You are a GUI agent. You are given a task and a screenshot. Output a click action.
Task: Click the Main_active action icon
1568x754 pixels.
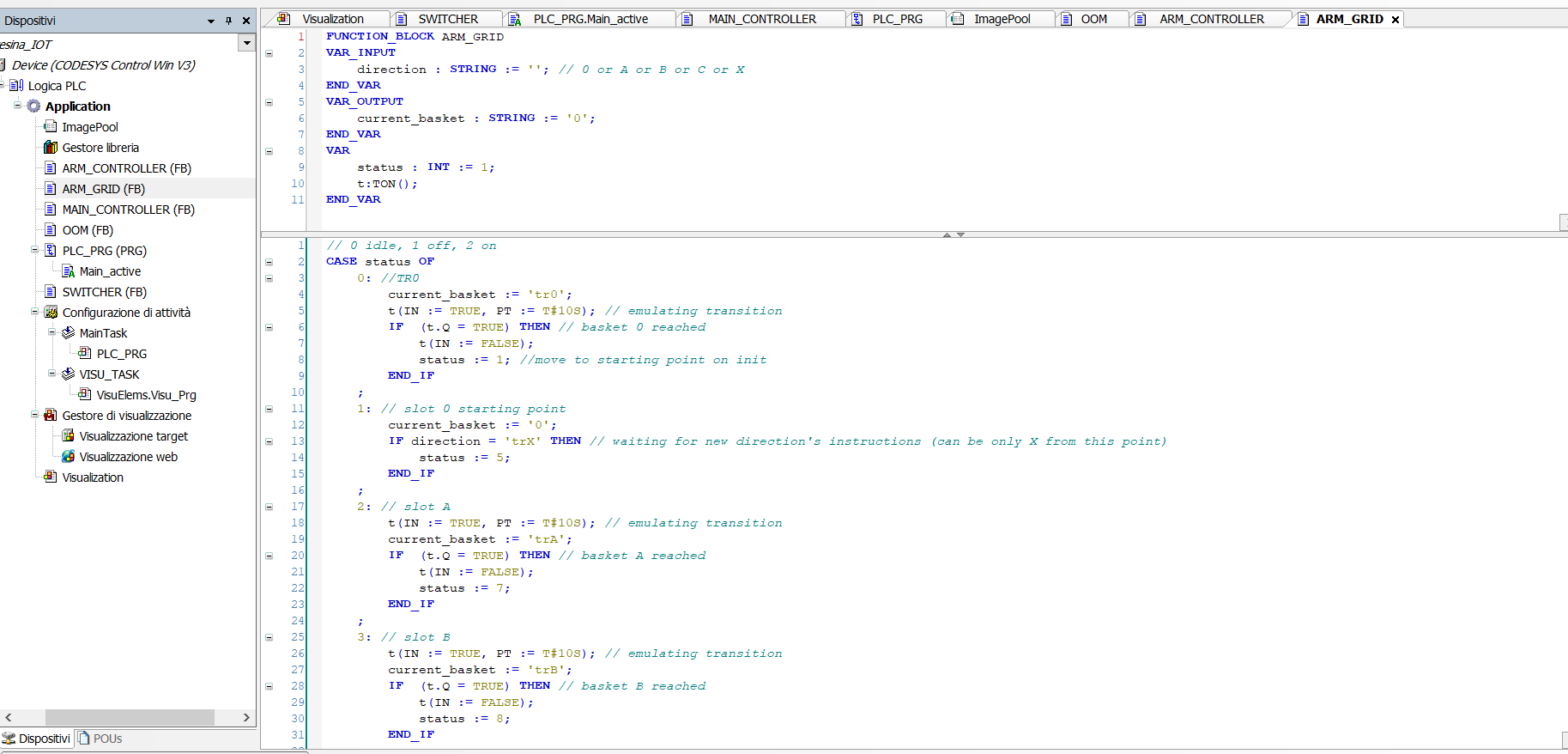point(68,271)
